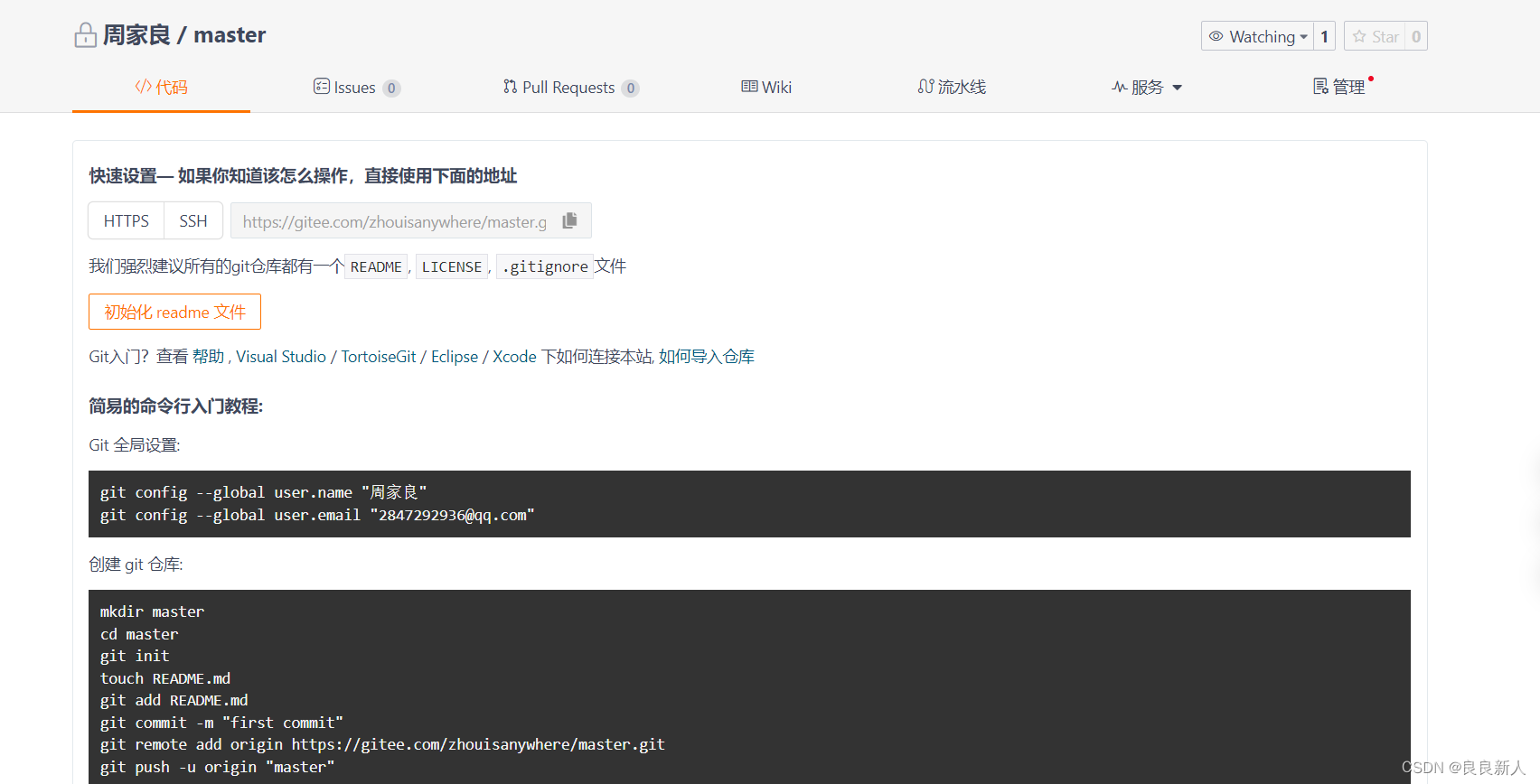1540x784 pixels.
Task: Click the watcher count 1
Action: (x=1324, y=36)
